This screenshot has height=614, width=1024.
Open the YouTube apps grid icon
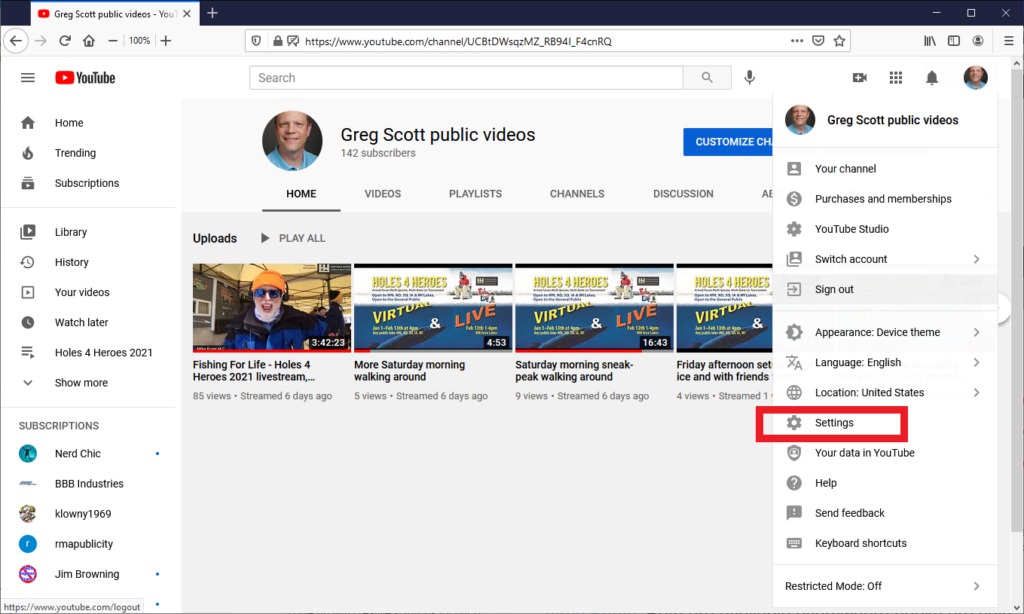point(895,78)
